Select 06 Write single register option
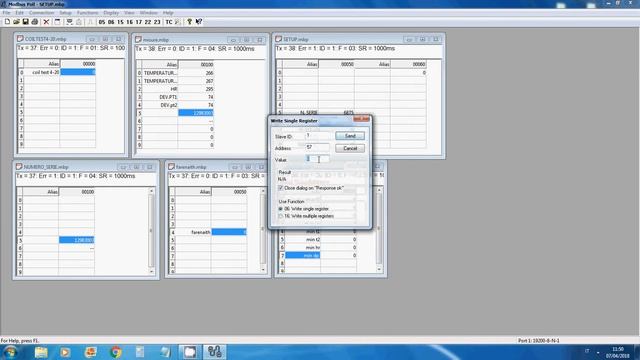Image resolution: width=640 pixels, height=360 pixels. point(280,209)
